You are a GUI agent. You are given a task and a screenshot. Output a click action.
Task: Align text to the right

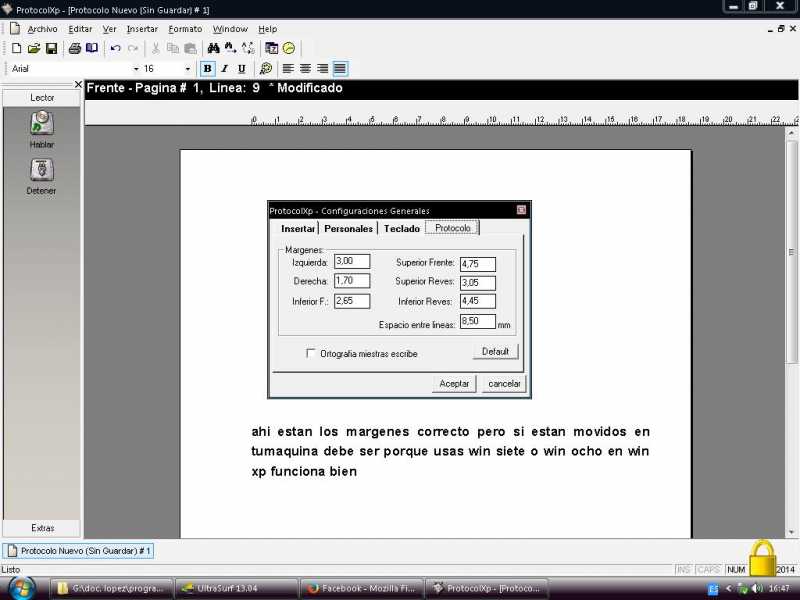(x=322, y=68)
